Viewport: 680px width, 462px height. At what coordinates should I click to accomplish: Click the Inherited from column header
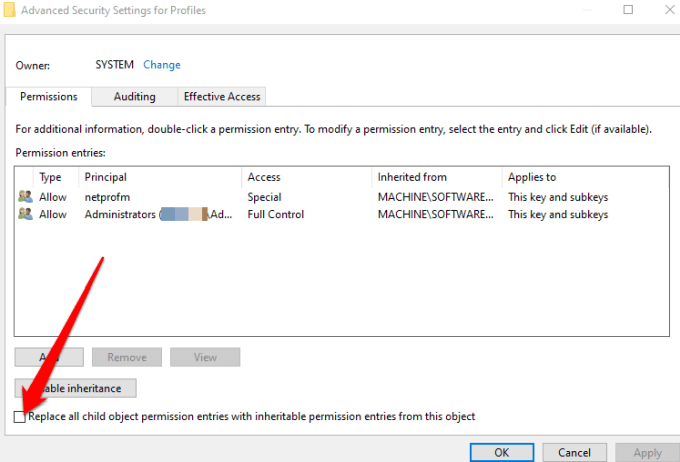point(412,177)
